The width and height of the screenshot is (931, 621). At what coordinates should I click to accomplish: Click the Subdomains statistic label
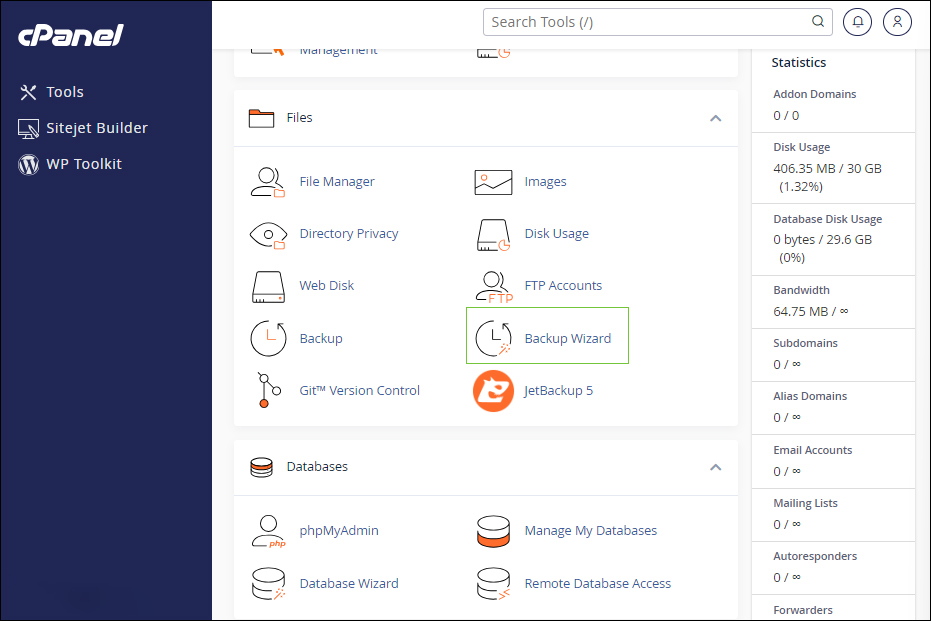pos(805,343)
